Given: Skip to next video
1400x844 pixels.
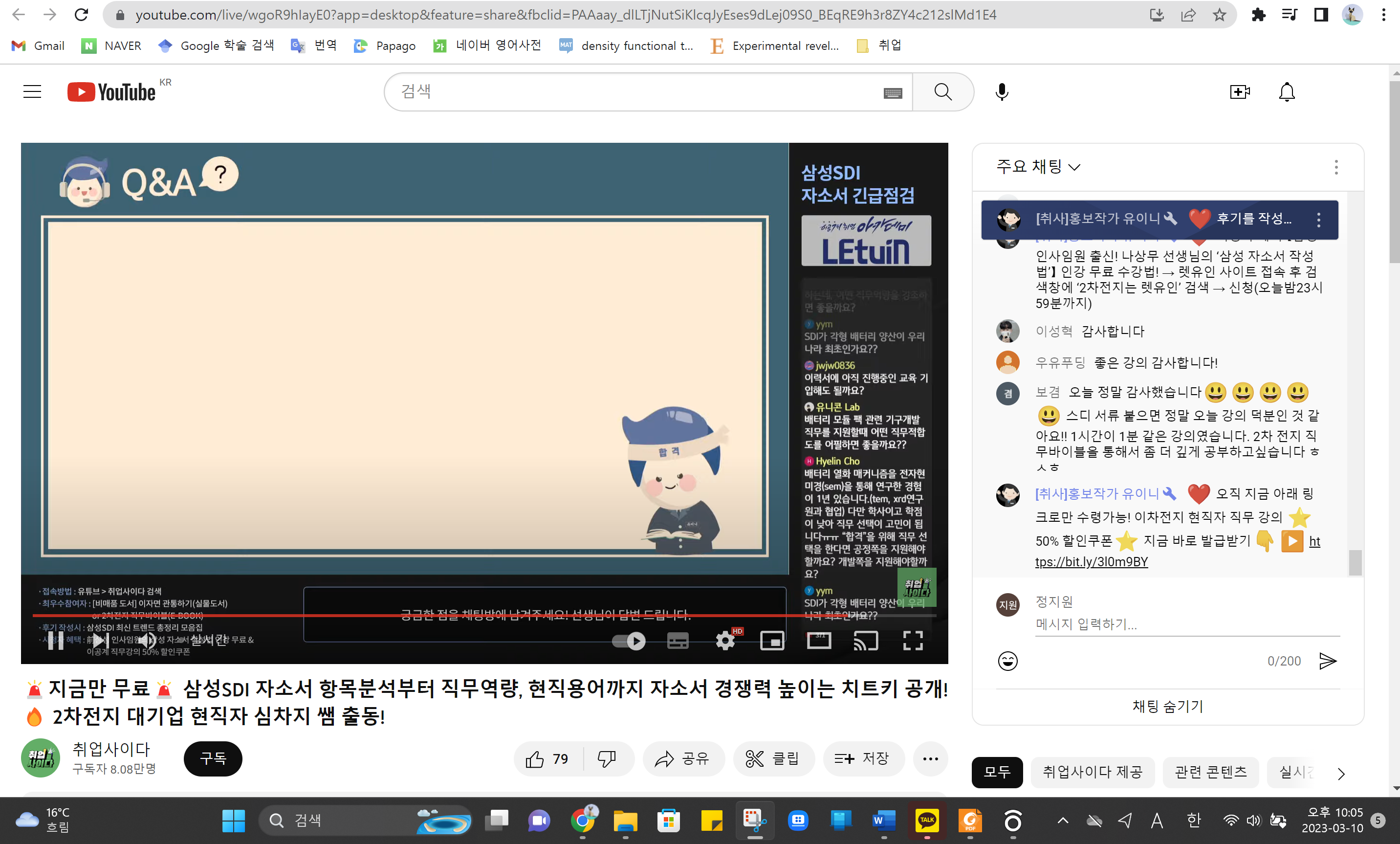Looking at the screenshot, I should tap(101, 641).
